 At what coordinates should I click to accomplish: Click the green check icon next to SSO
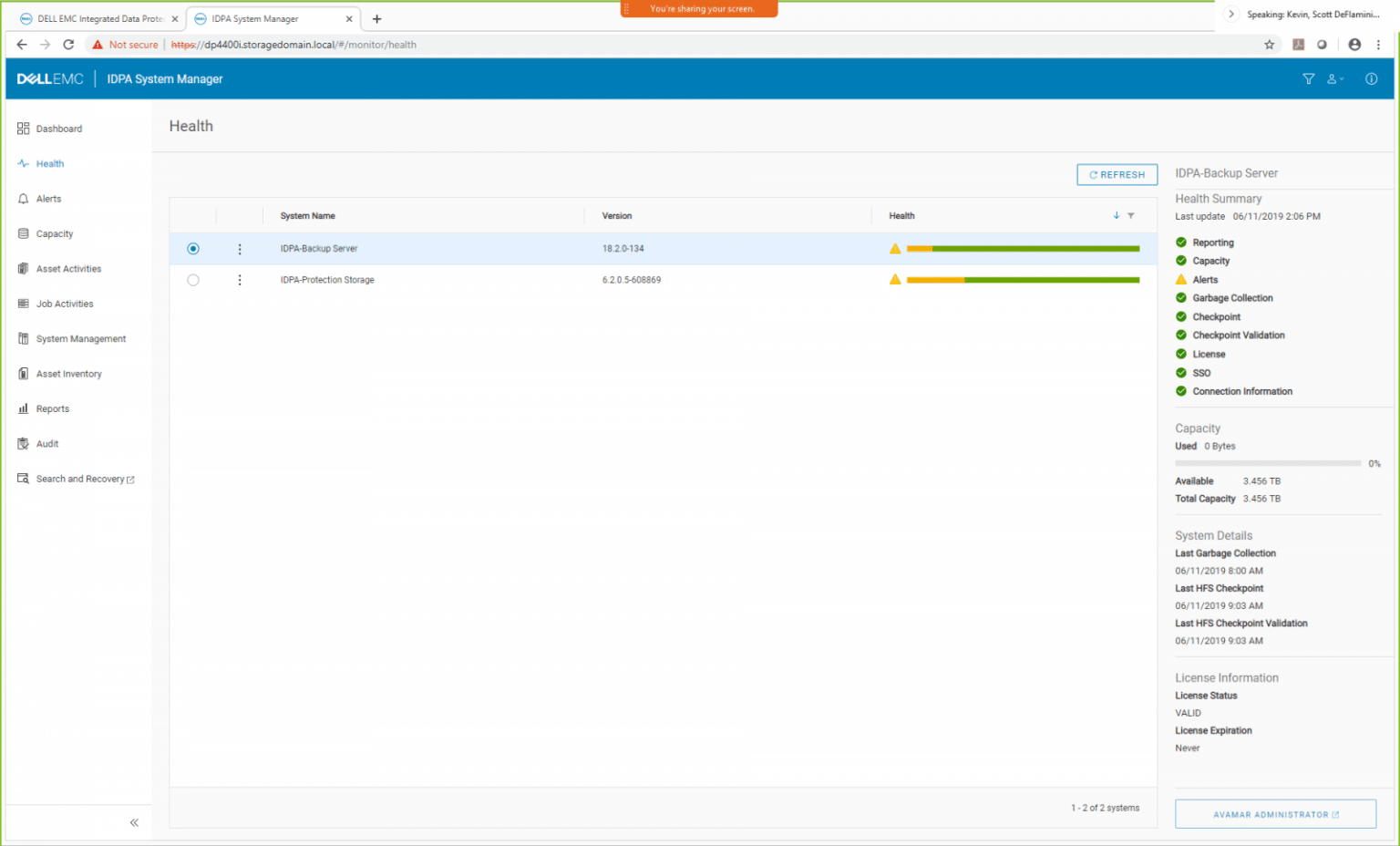click(1181, 373)
